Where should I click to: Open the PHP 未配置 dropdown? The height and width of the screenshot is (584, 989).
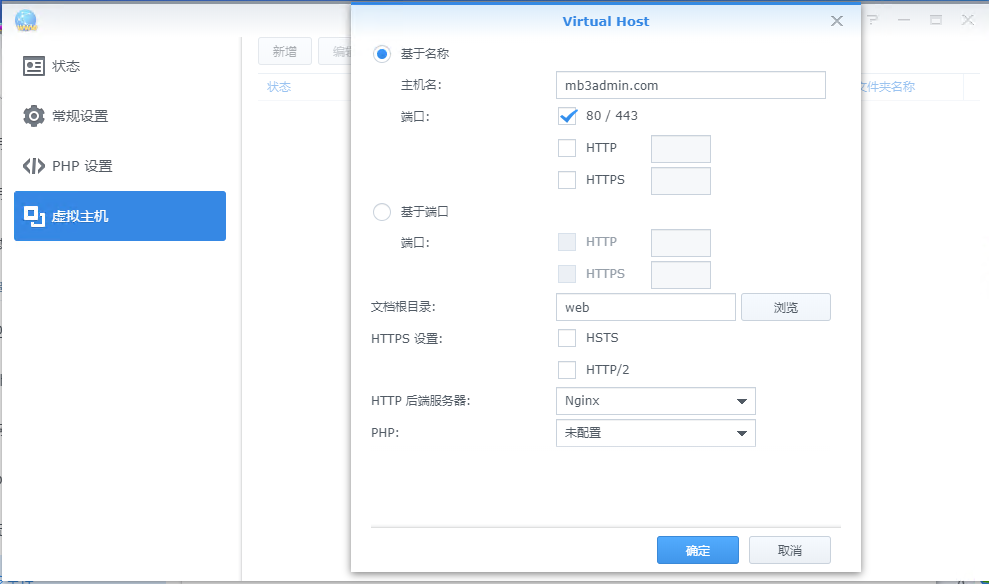[655, 433]
